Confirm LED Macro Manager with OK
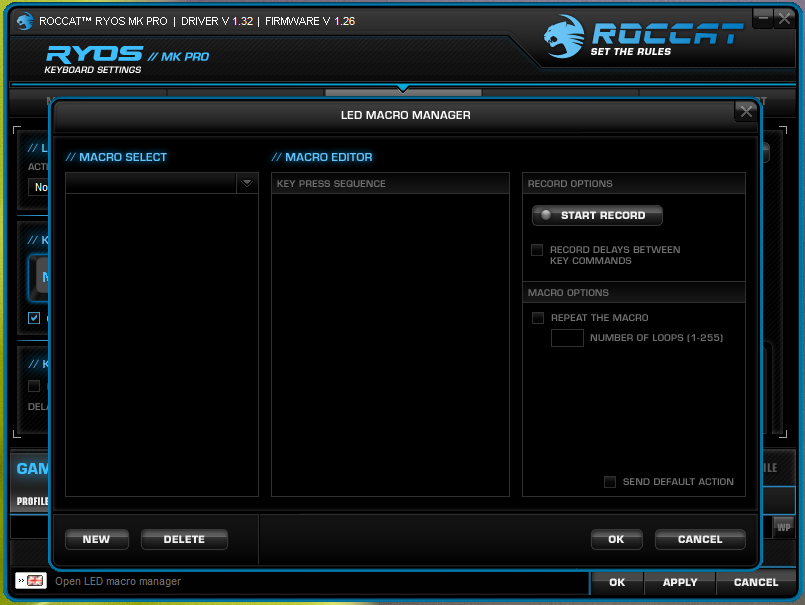 617,539
